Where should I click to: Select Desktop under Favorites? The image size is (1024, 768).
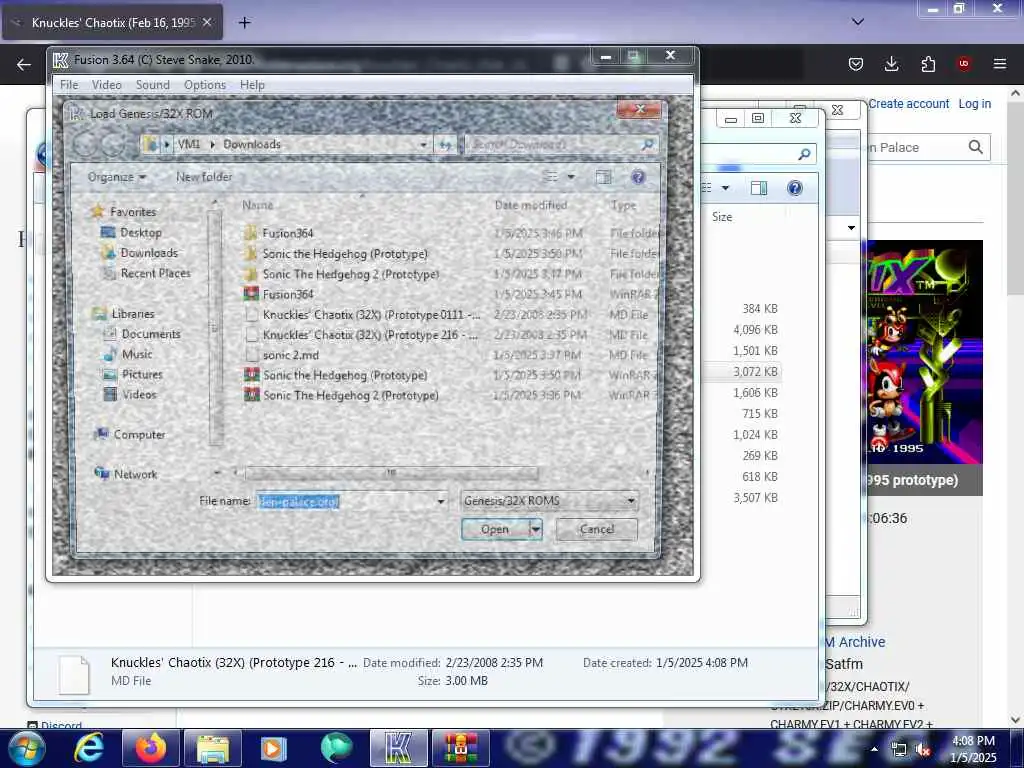point(131,232)
